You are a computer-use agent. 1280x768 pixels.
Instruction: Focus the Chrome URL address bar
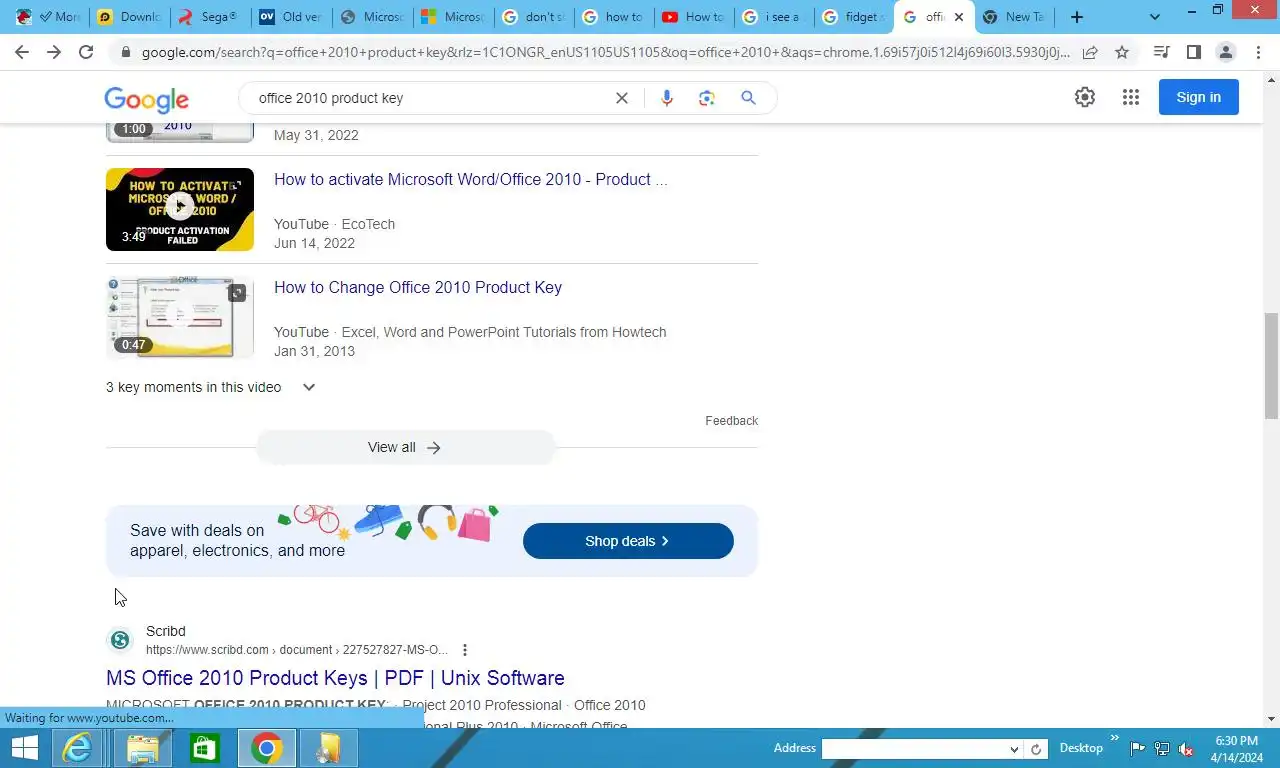click(x=604, y=52)
